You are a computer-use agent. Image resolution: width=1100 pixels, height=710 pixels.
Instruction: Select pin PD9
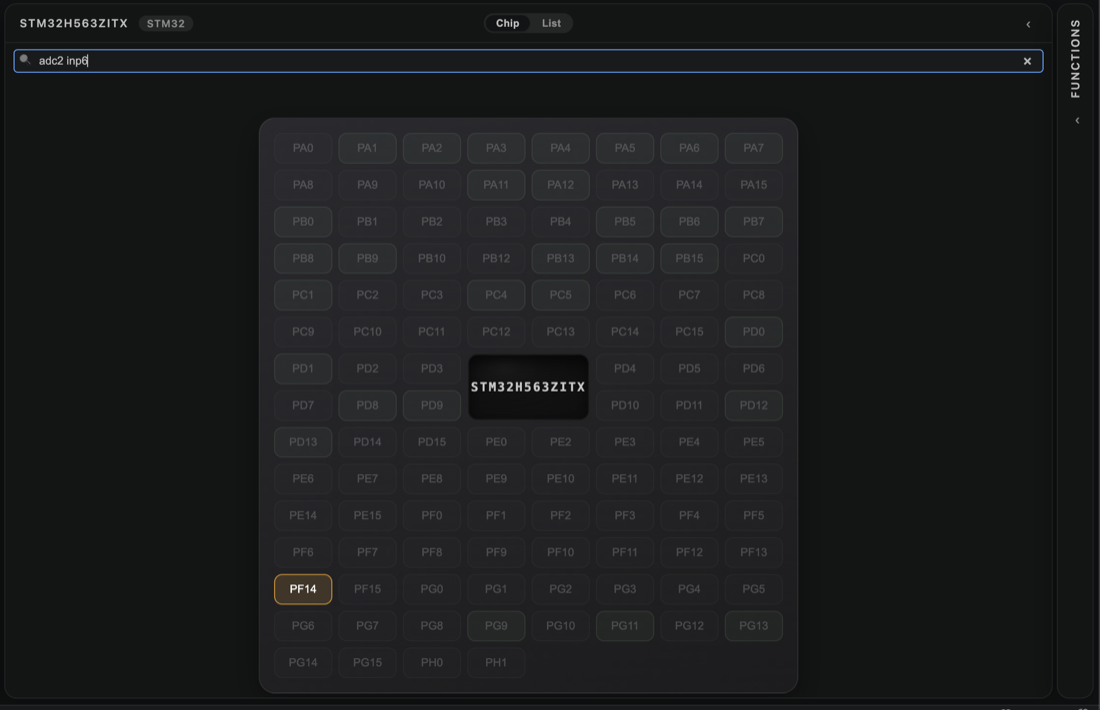[431, 406]
